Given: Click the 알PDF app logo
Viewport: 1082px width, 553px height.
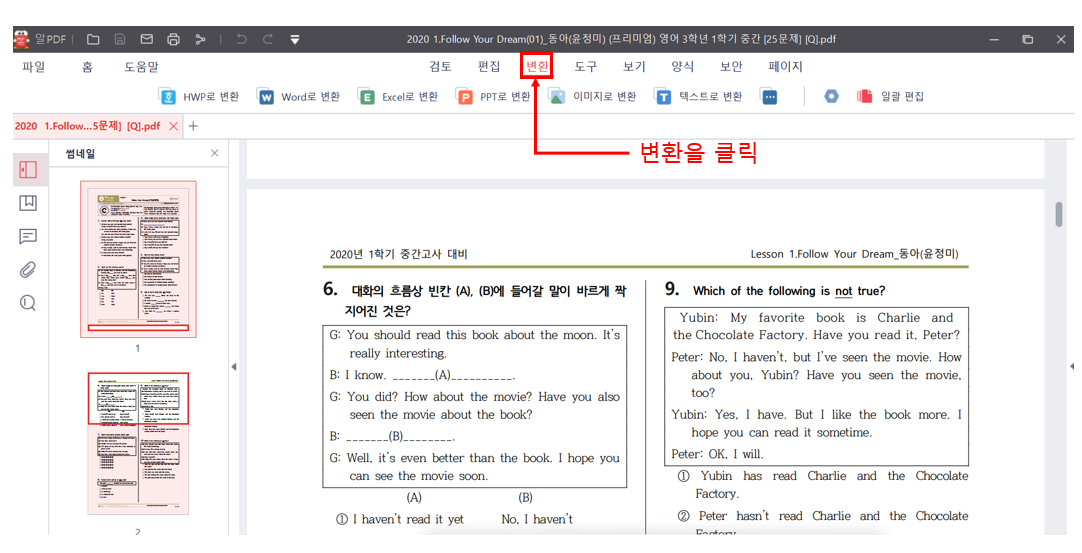Looking at the screenshot, I should pos(21,39).
